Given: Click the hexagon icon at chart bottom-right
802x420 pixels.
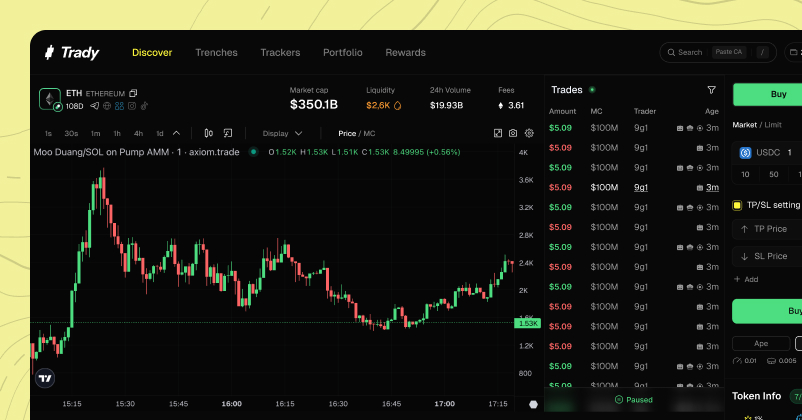Looking at the screenshot, I should tap(533, 404).
